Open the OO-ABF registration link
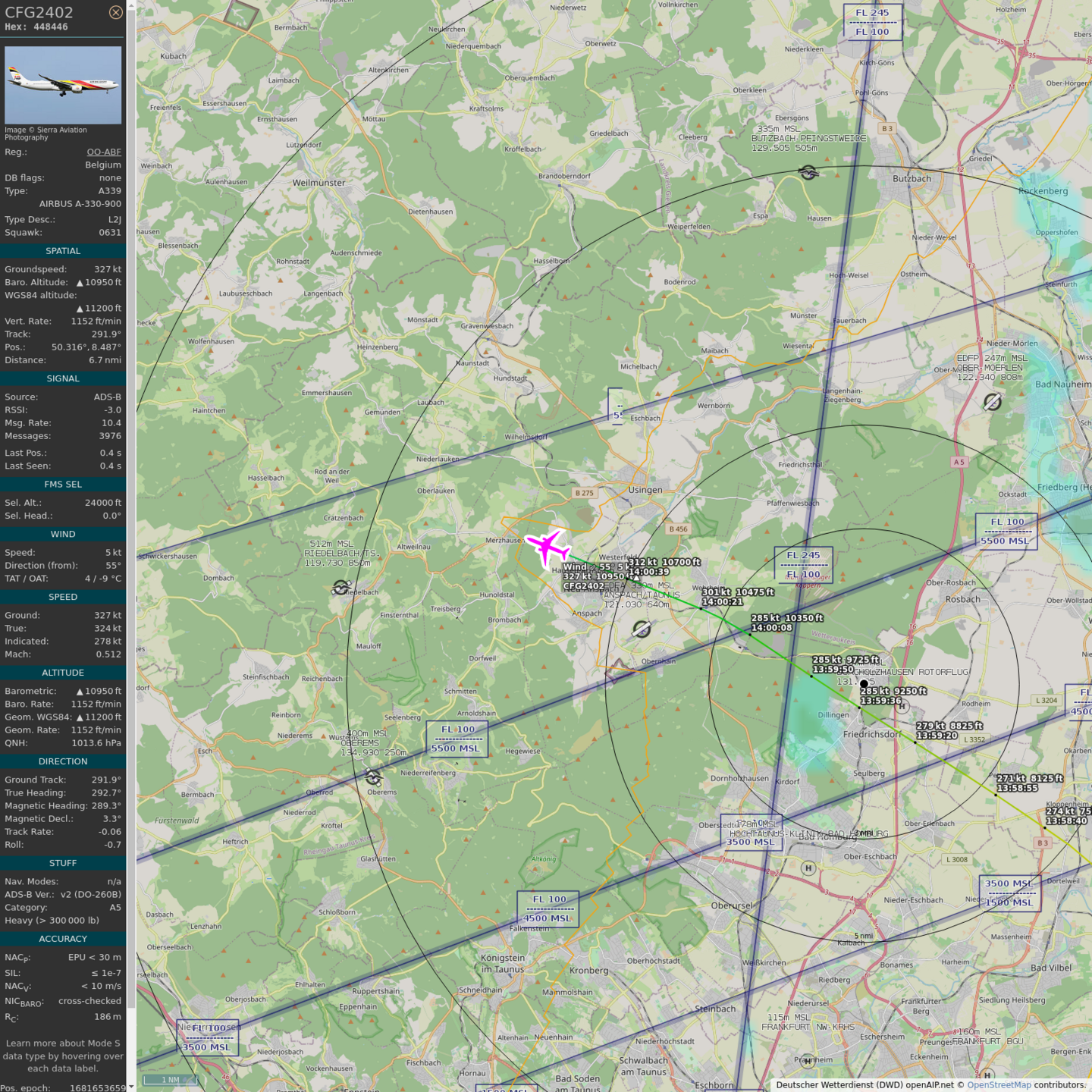1092x1092 pixels. point(104,152)
